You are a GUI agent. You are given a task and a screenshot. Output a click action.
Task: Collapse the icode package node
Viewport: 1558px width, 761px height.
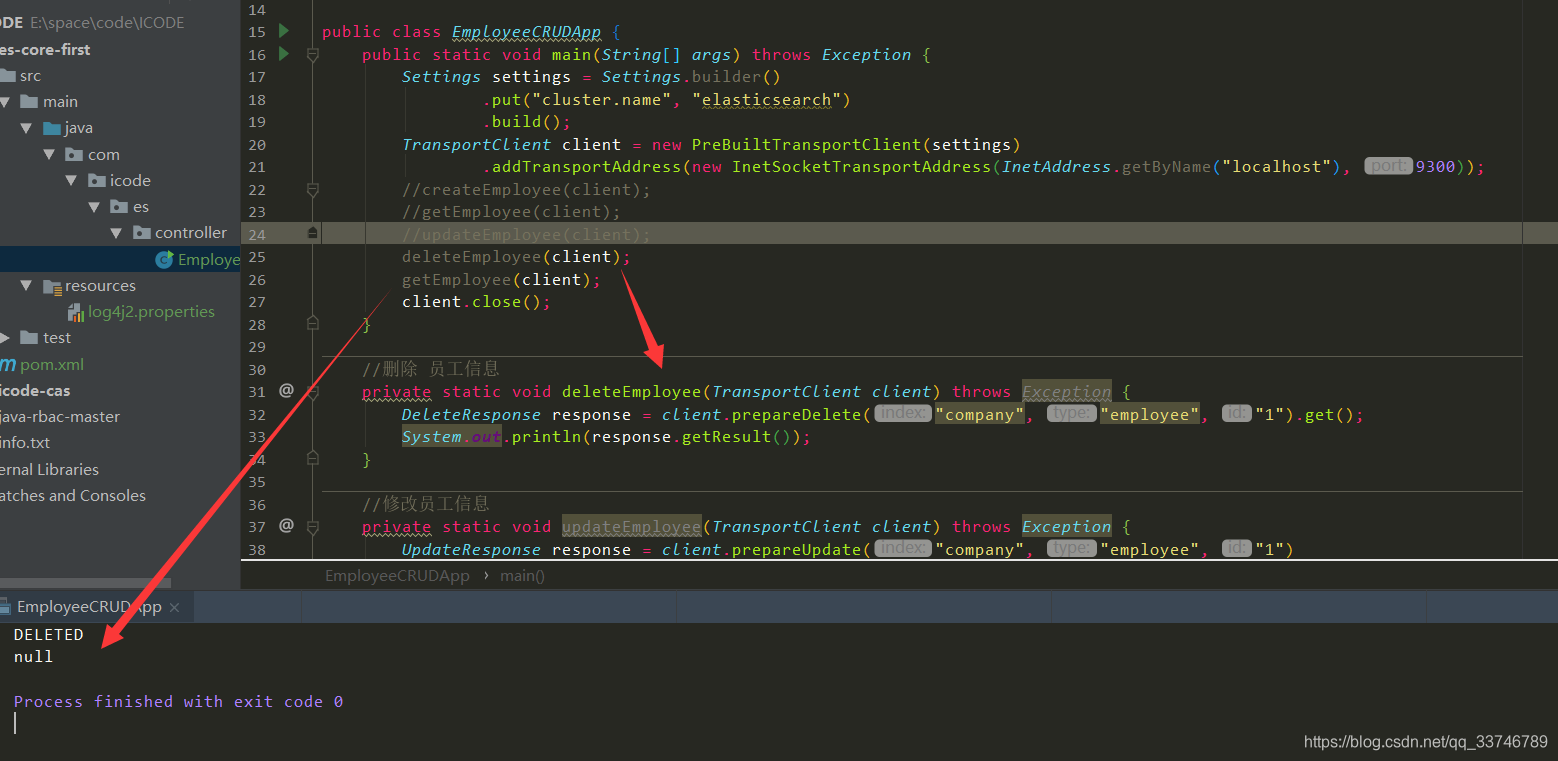coord(71,181)
